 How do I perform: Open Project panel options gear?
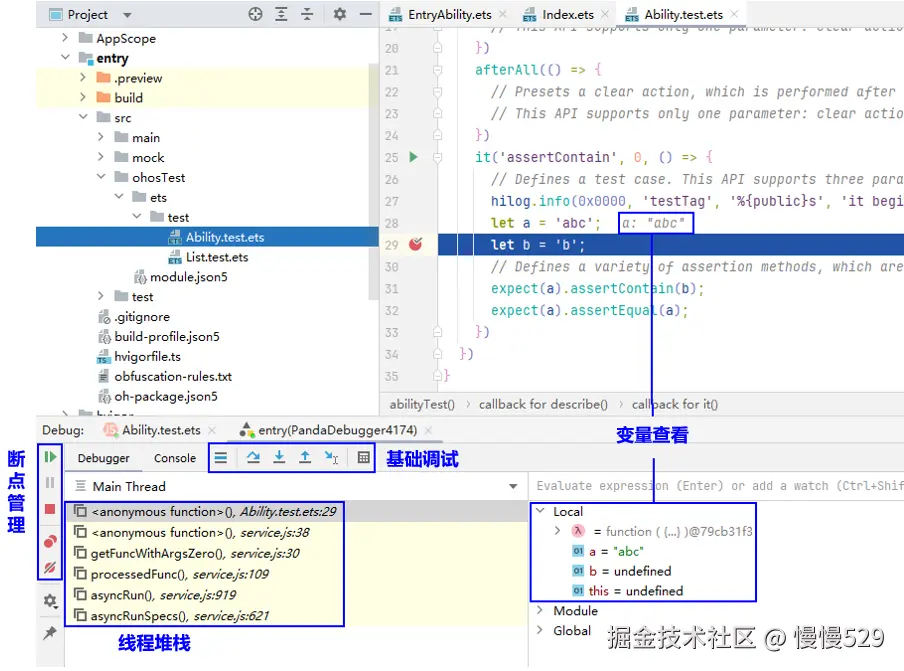coord(340,14)
